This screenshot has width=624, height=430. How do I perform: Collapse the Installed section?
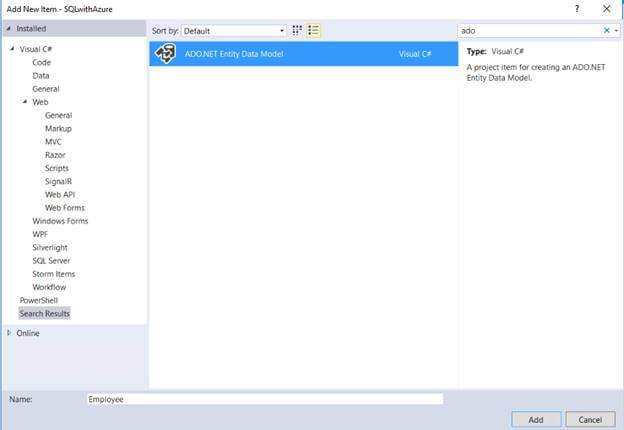click(x=8, y=29)
